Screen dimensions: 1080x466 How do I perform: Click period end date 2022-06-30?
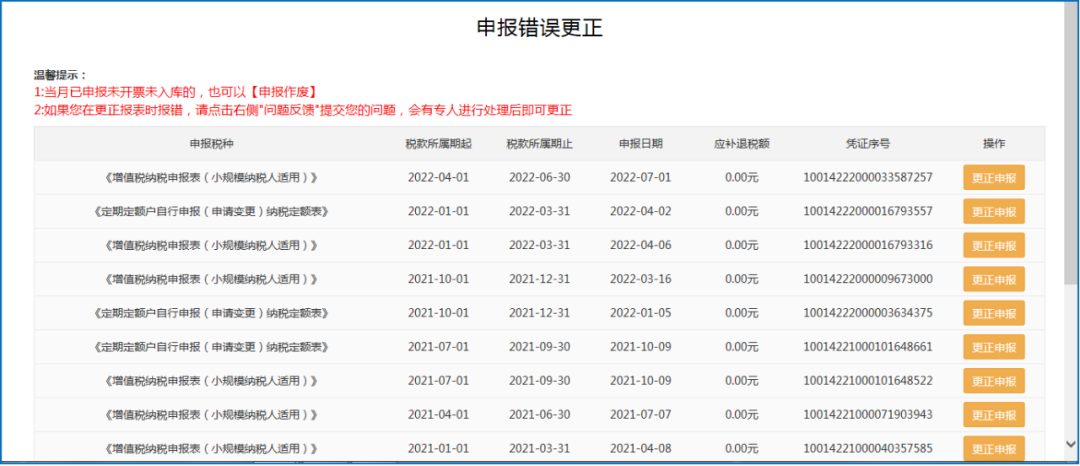click(539, 178)
